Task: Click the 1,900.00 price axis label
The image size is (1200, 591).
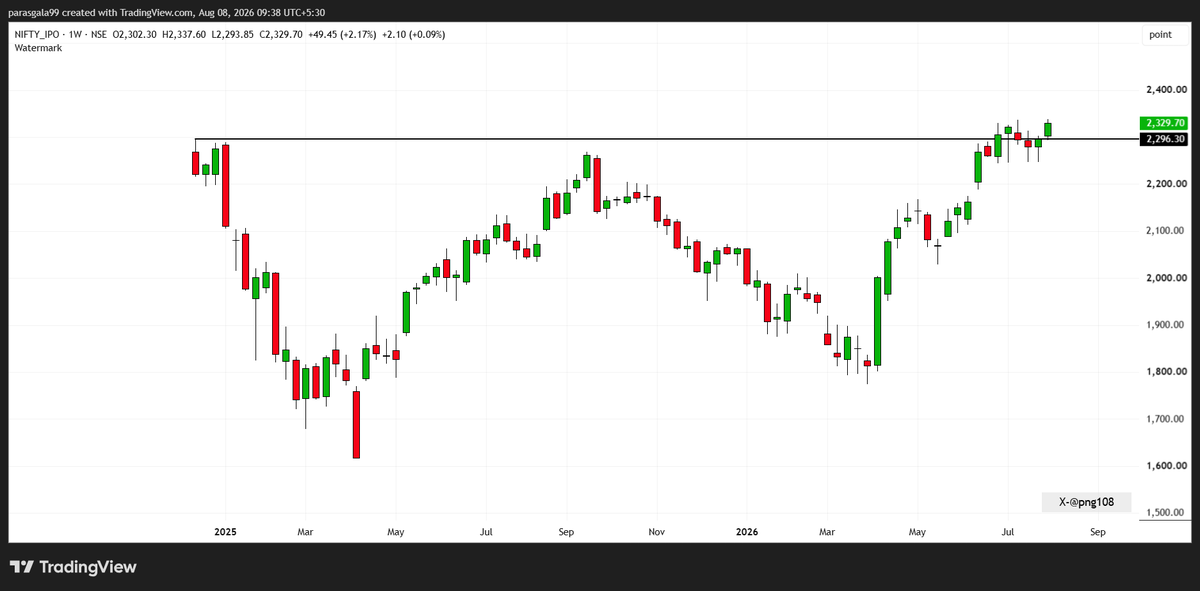Action: click(1165, 325)
